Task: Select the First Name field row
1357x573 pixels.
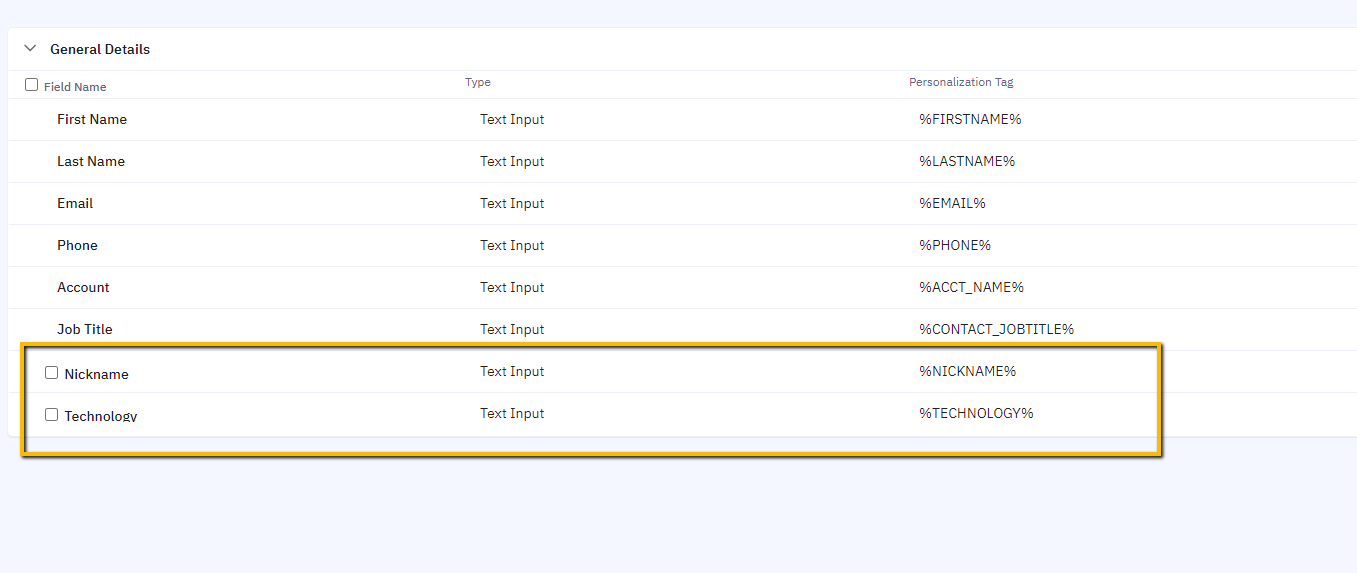Action: (682, 119)
